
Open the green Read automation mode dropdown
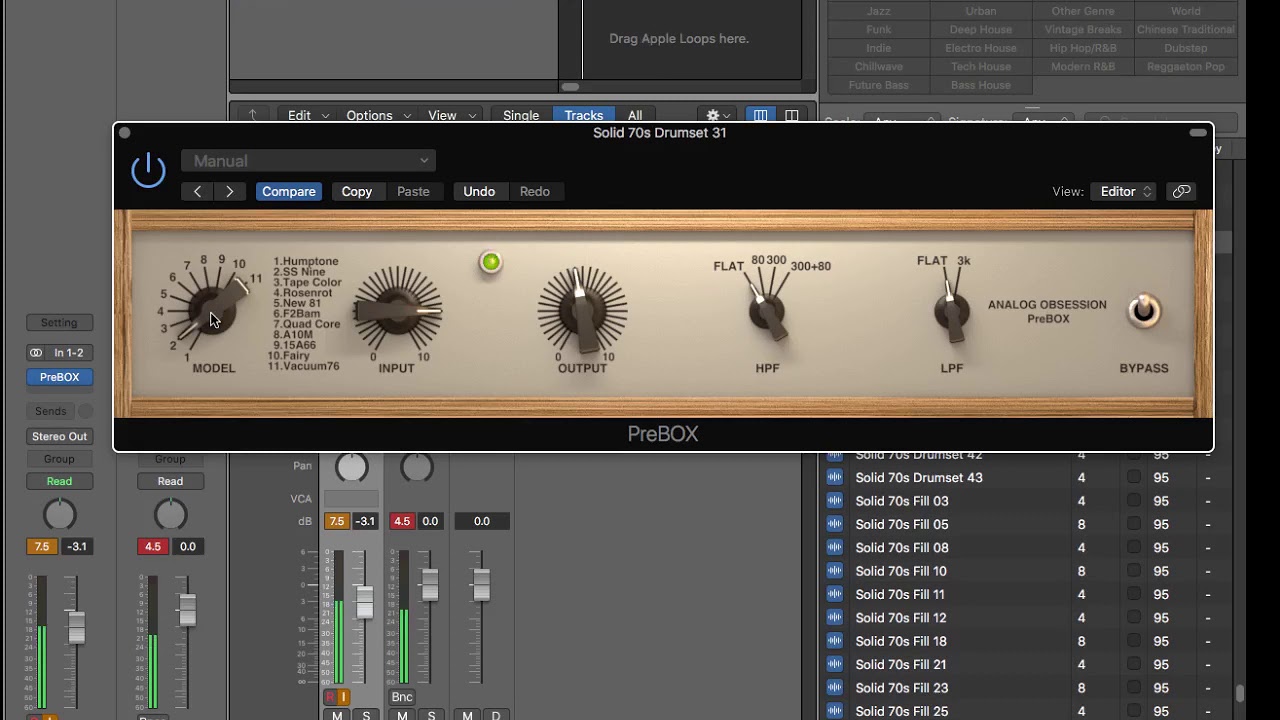[x=59, y=481]
